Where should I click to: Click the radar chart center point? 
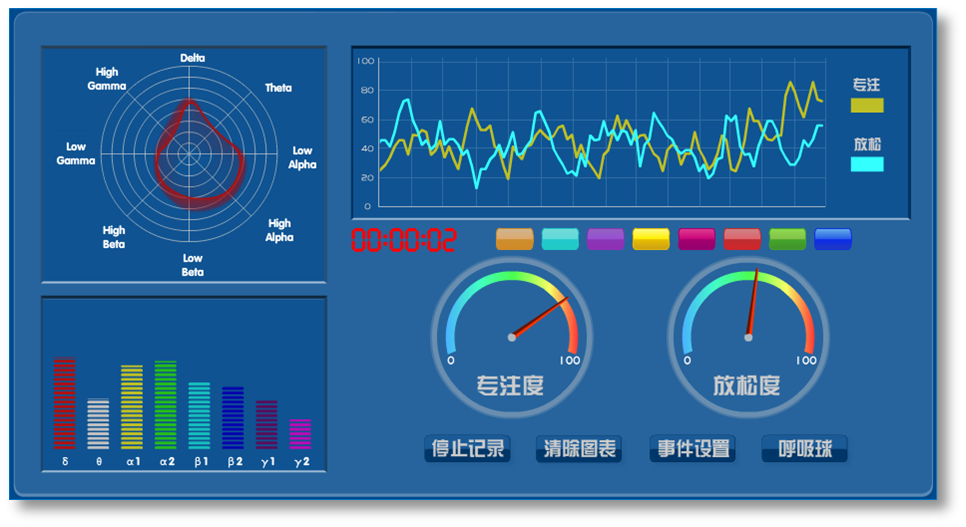click(189, 153)
